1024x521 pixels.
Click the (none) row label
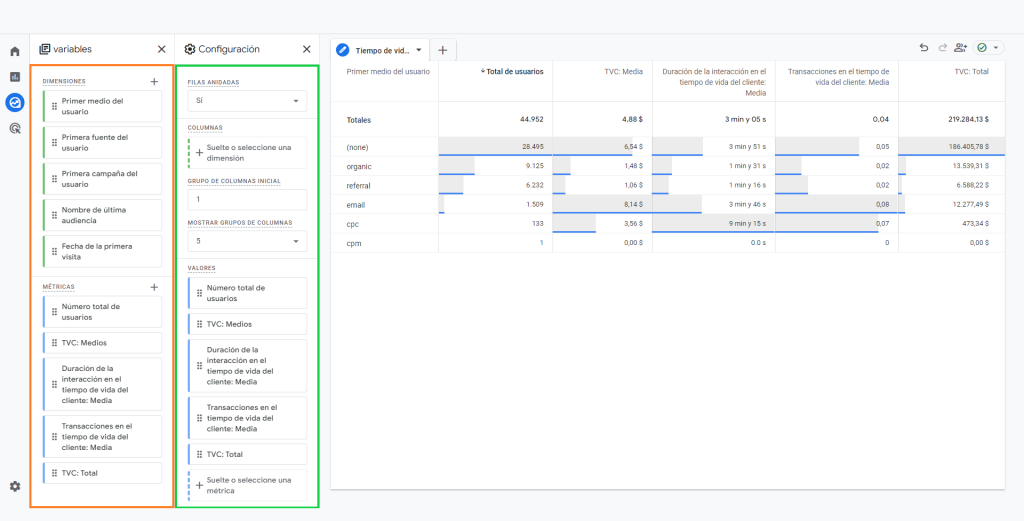[357, 147]
